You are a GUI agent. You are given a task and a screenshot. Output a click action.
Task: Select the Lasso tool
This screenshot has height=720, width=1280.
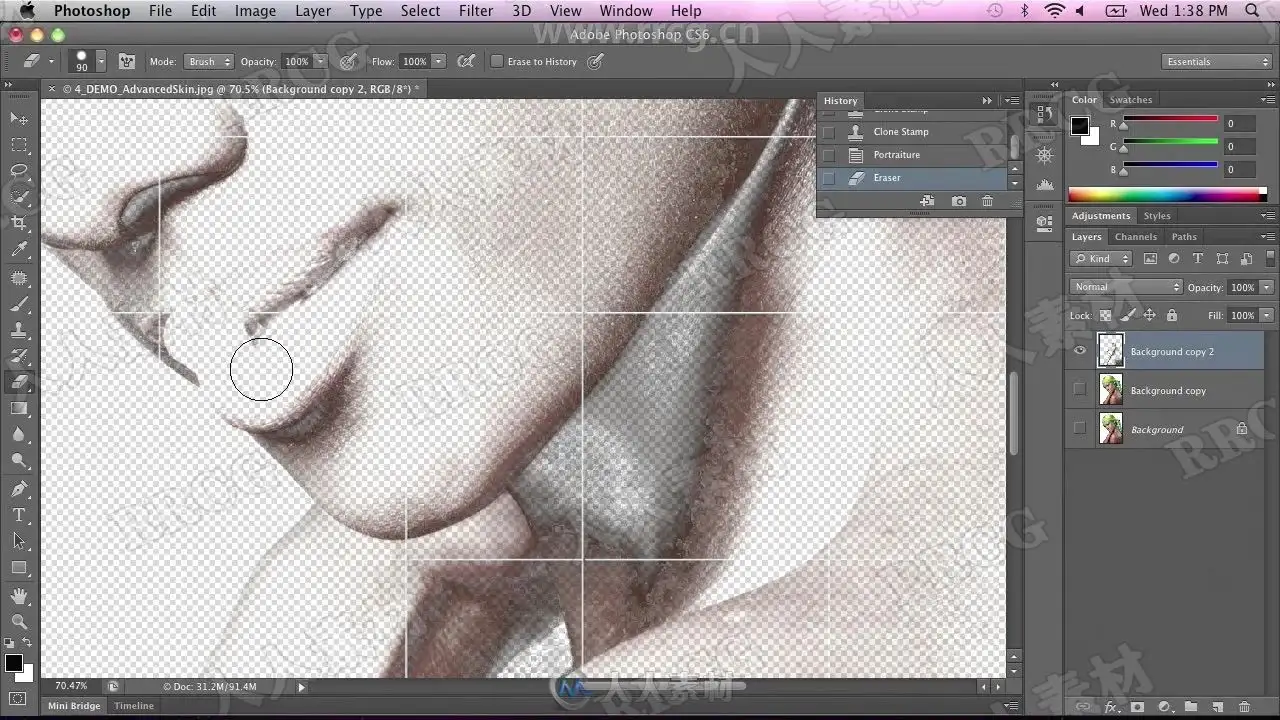click(x=19, y=172)
